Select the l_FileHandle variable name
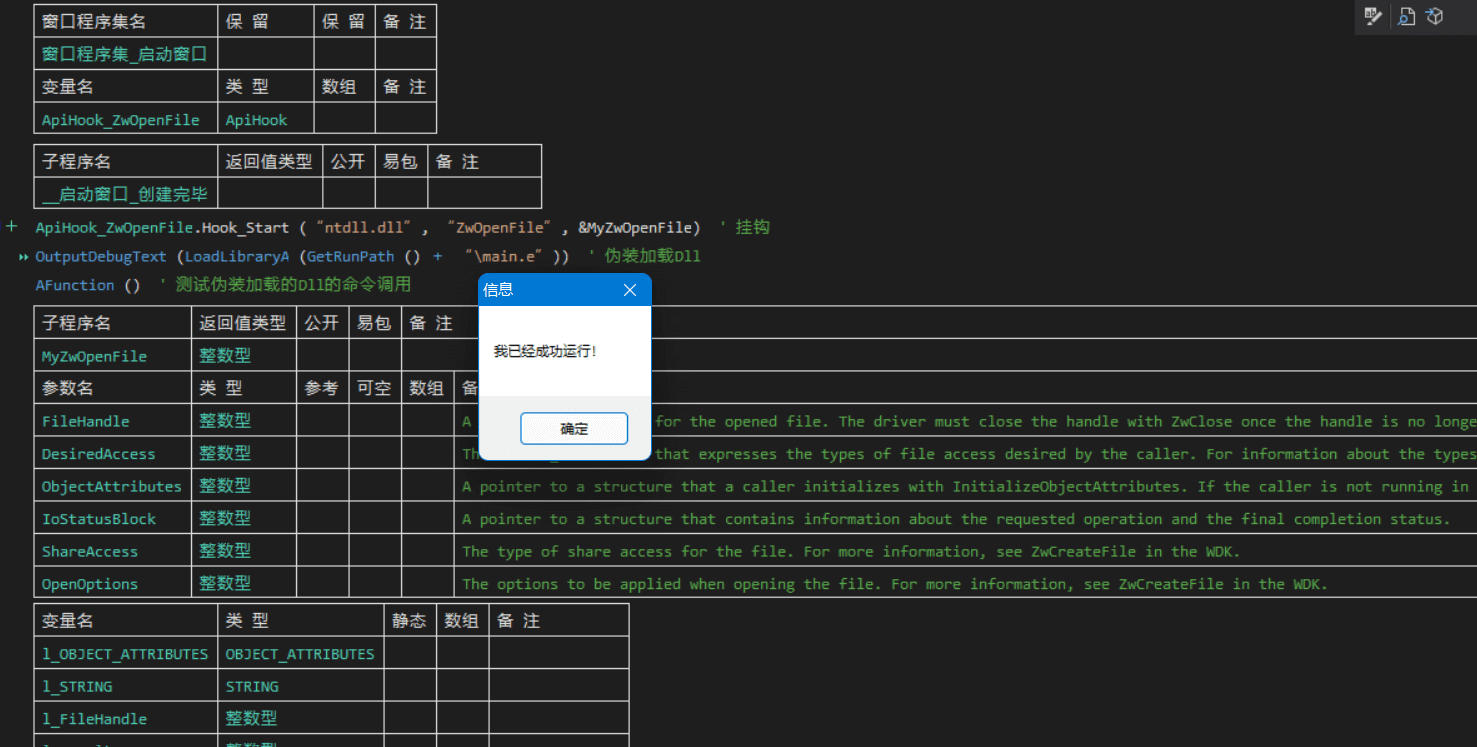 94,719
